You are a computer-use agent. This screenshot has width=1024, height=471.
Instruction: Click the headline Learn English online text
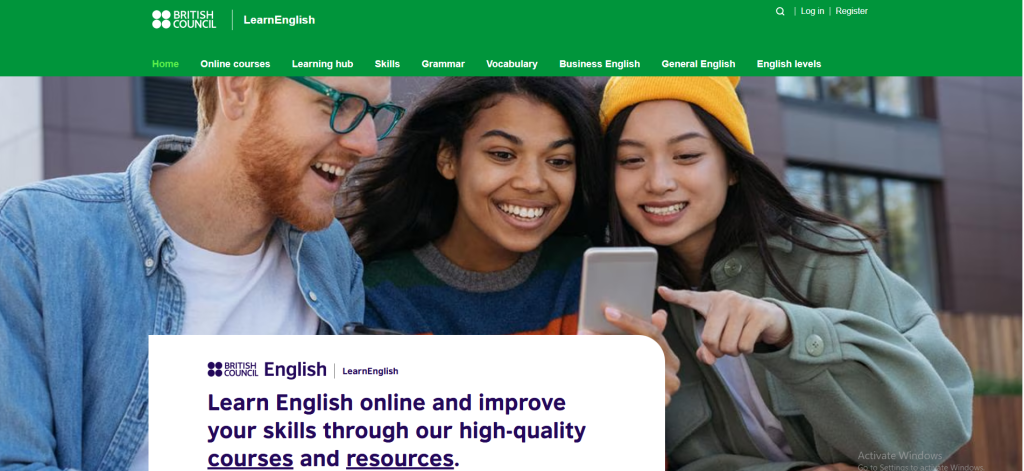click(386, 402)
